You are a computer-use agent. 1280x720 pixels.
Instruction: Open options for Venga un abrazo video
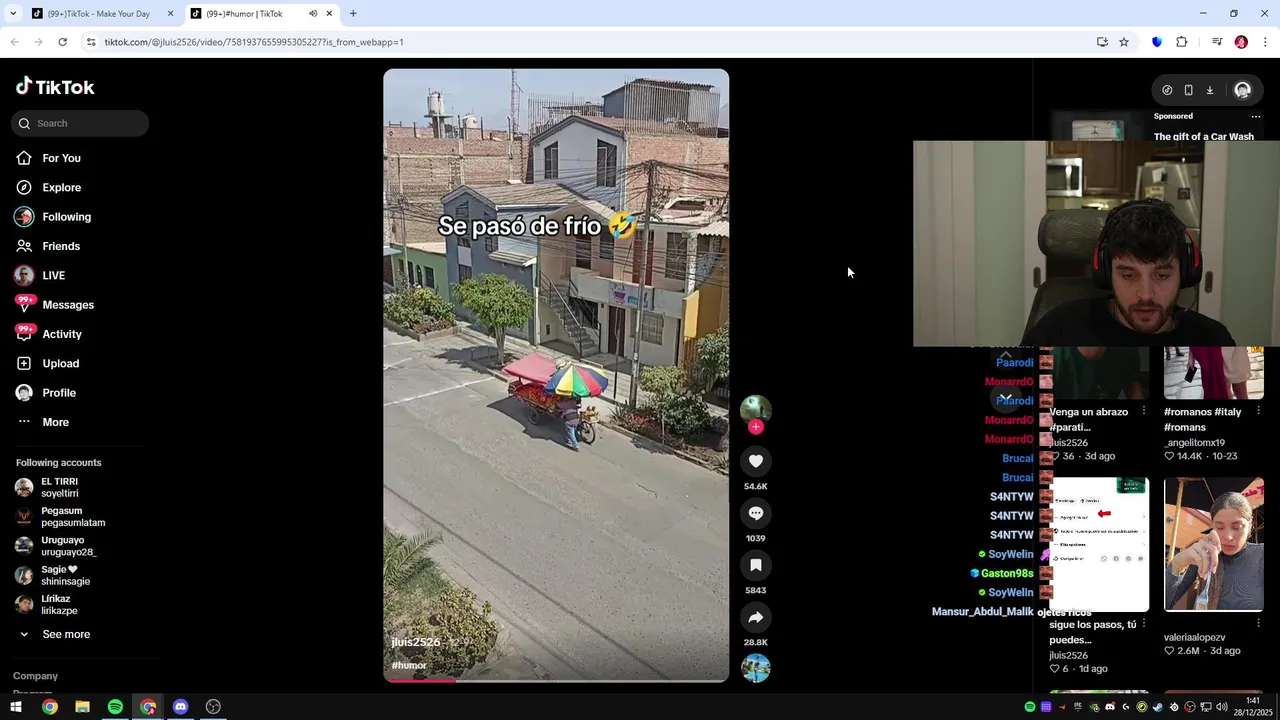pyautogui.click(x=1143, y=411)
